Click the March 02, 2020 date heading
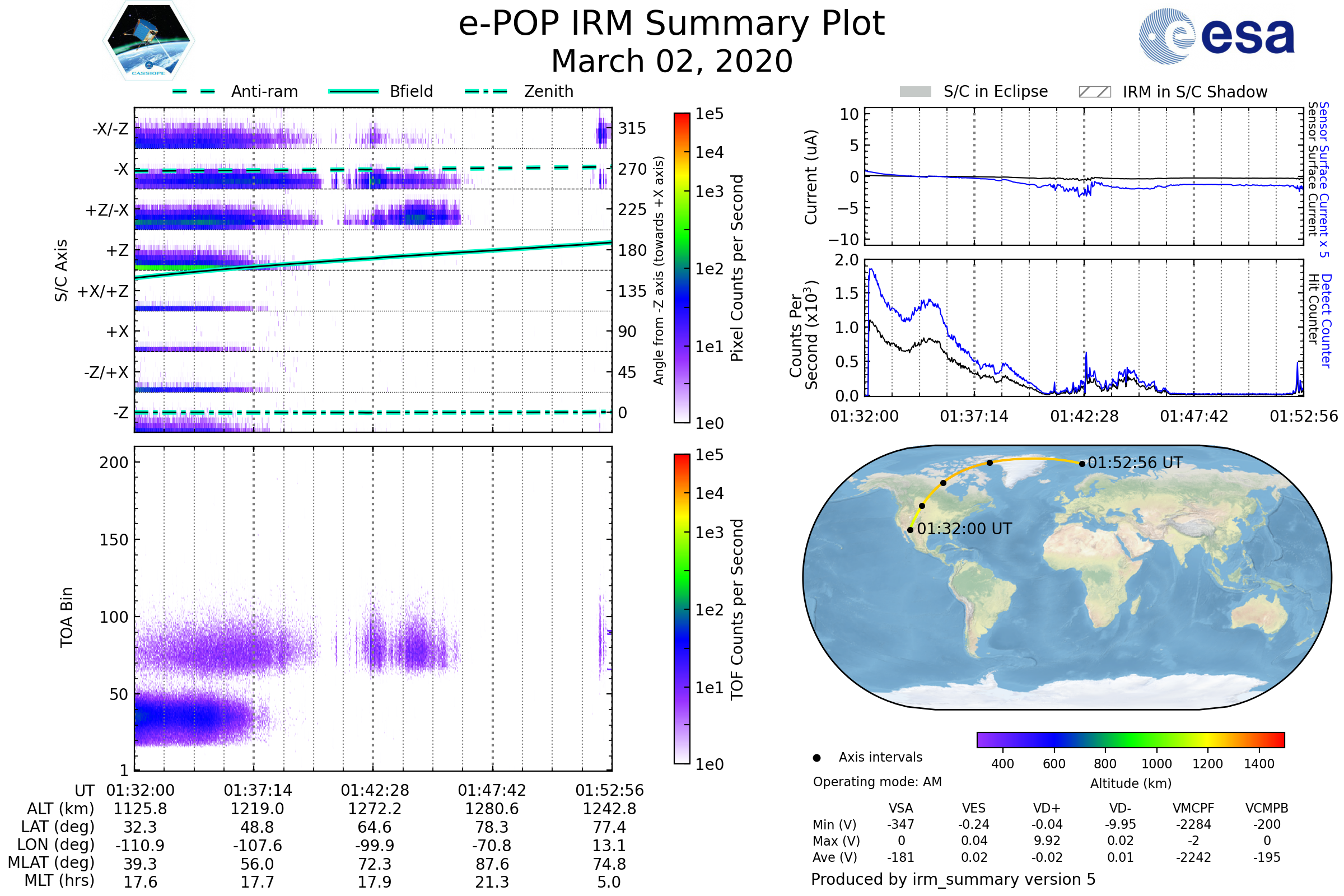The image size is (1344, 896). 671,61
